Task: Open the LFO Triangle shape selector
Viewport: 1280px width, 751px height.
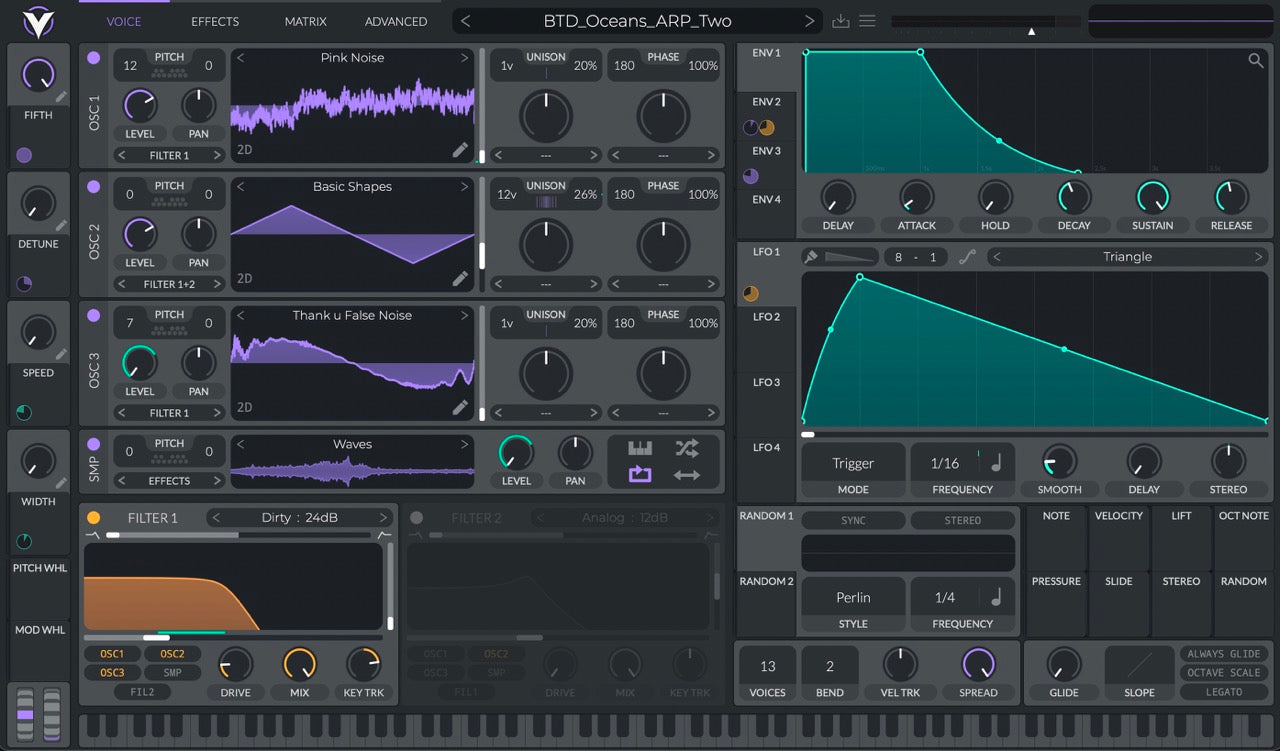Action: click(x=1128, y=257)
